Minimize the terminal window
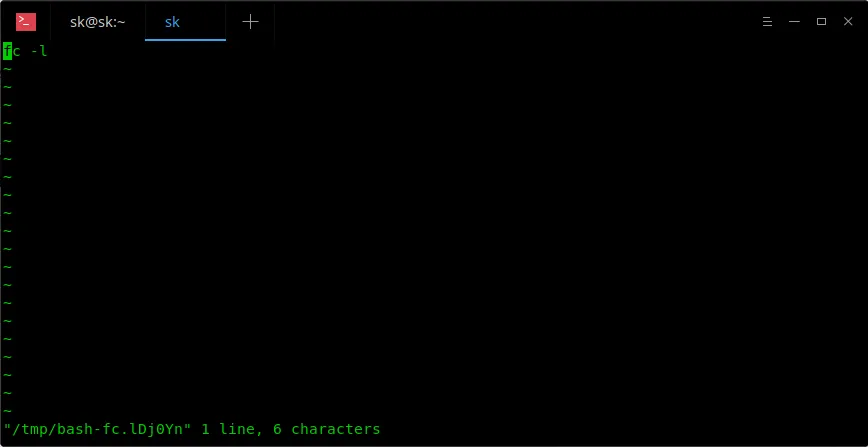Screen dimensions: 868x447 coord(794,22)
